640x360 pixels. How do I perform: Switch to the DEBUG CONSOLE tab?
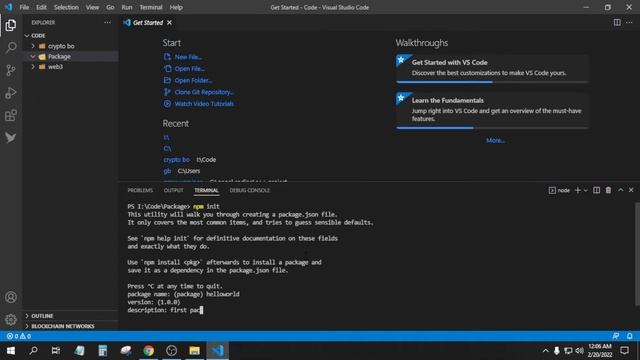(250, 190)
